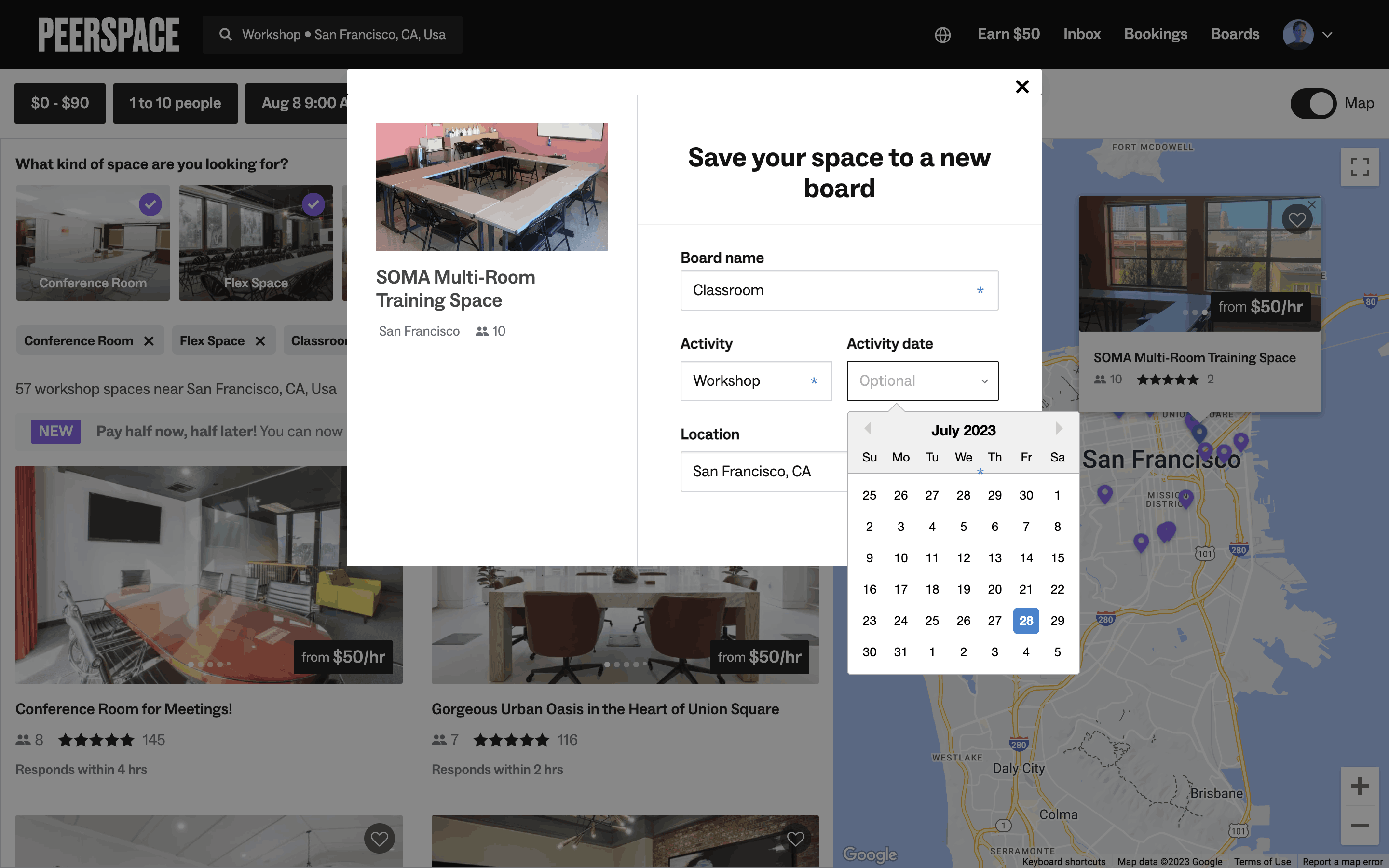Screen dimensions: 1389x868
Task: Open the language globe icon
Action: point(942,35)
